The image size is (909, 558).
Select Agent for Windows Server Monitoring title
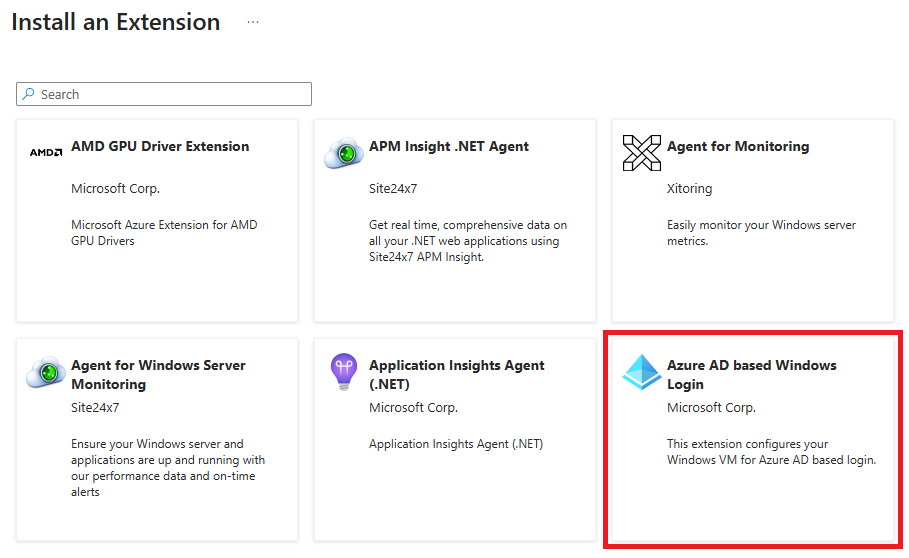pos(158,374)
